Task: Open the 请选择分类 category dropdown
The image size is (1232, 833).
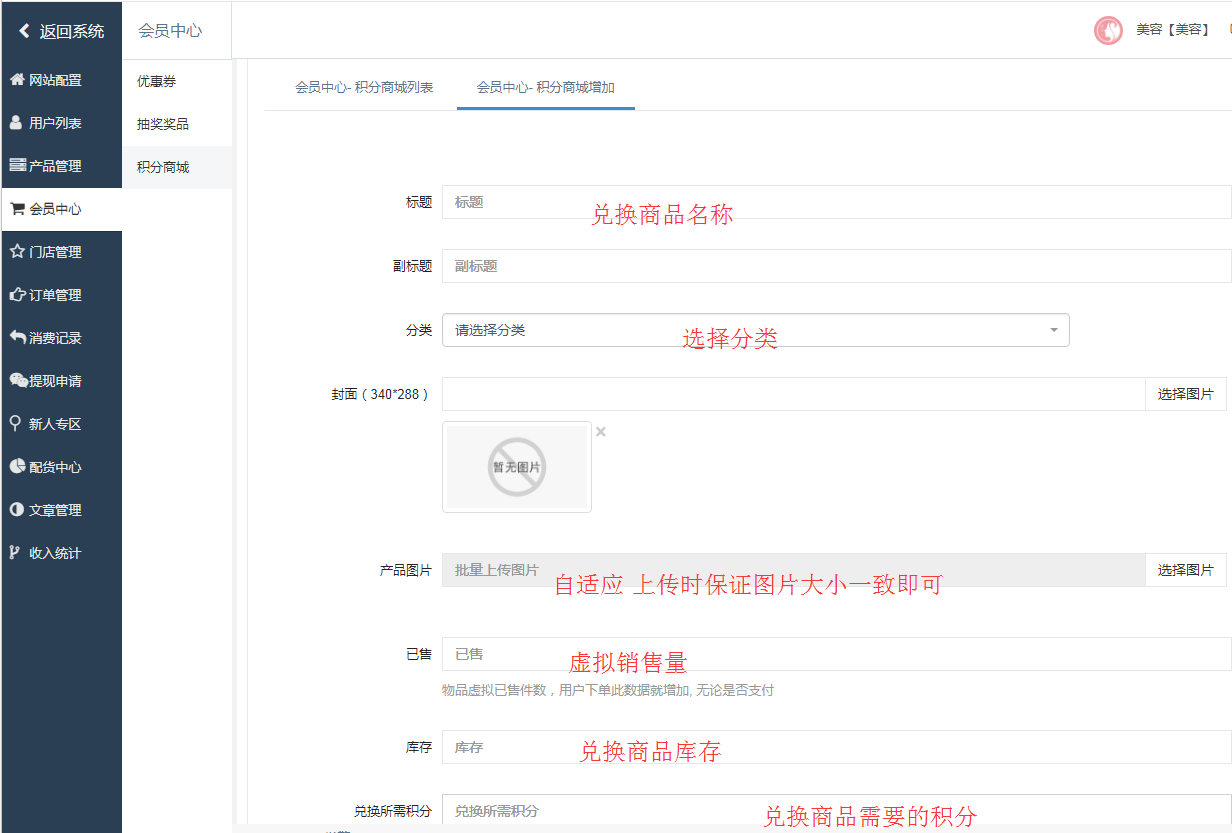Action: (x=755, y=330)
